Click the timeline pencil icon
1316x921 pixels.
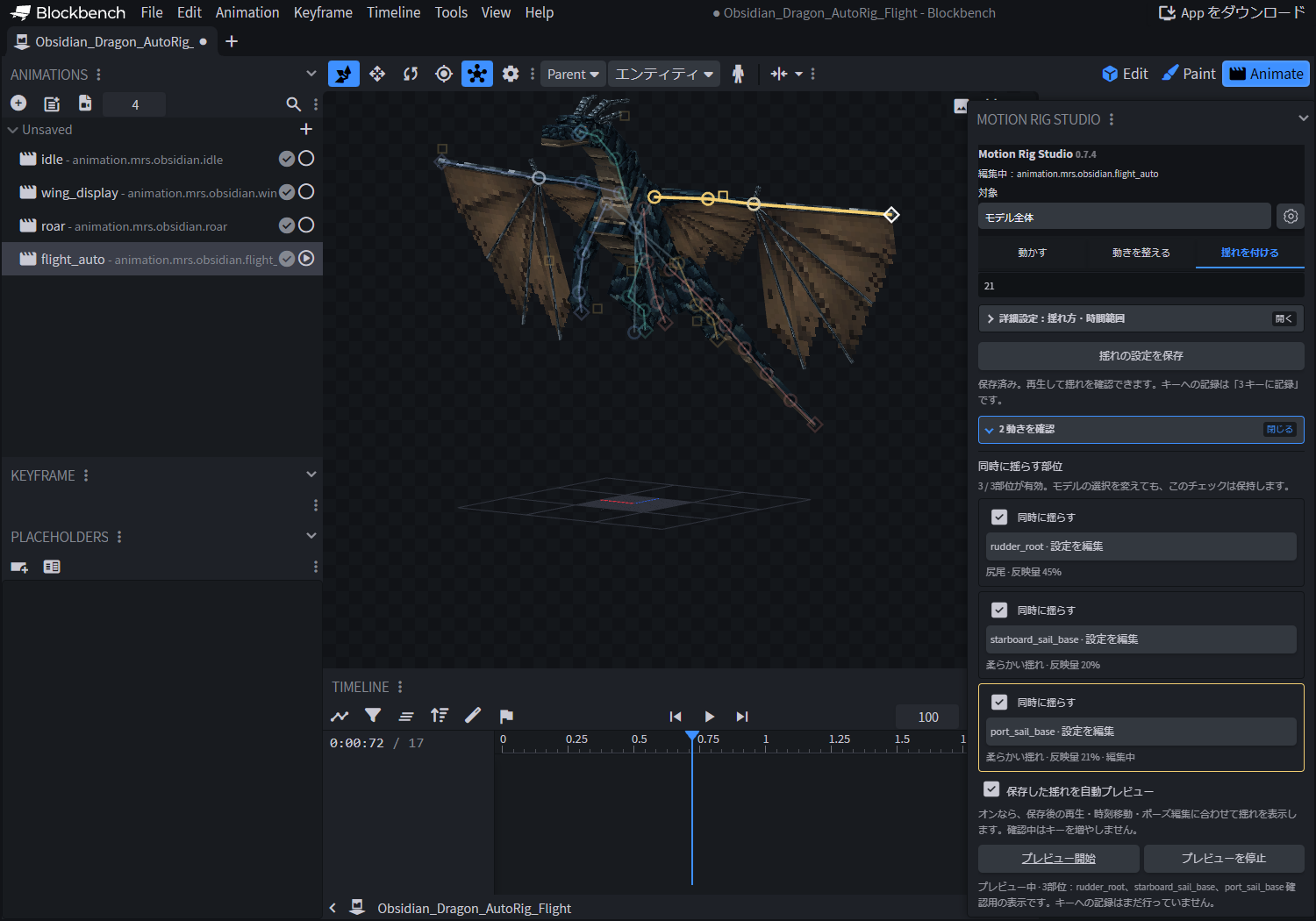pyautogui.click(x=473, y=716)
